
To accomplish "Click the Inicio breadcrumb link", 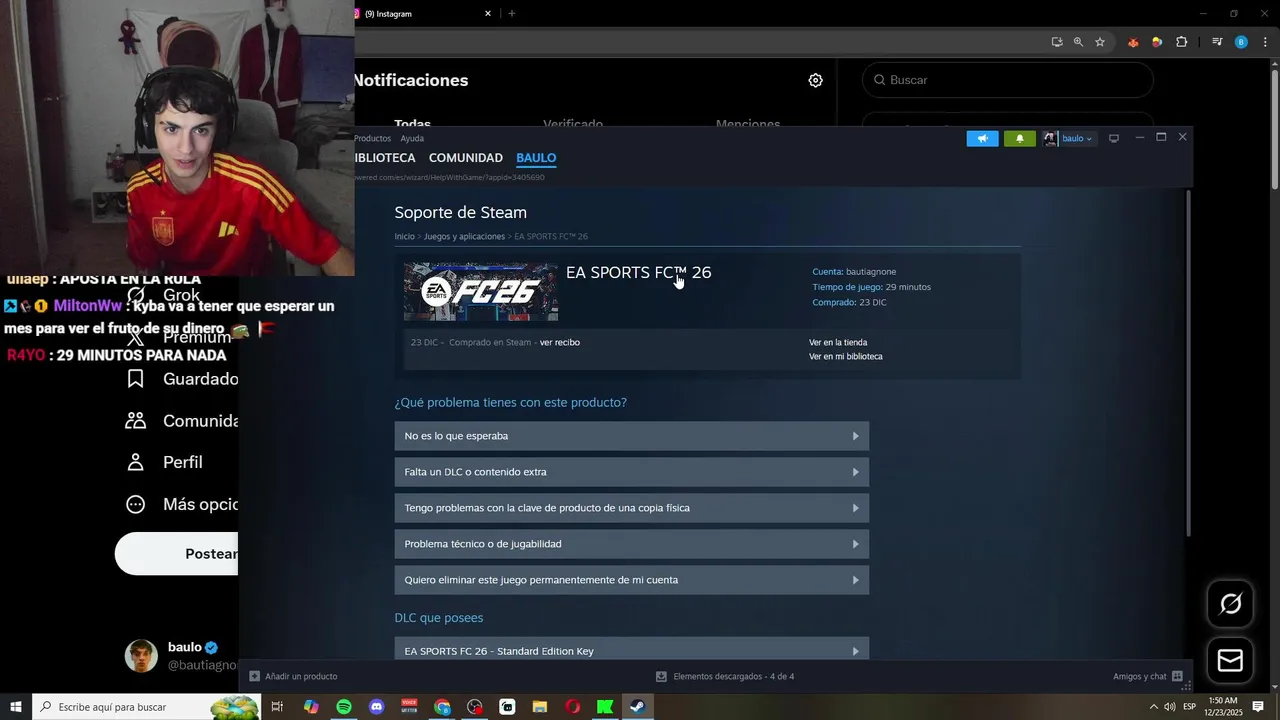I will coord(404,237).
